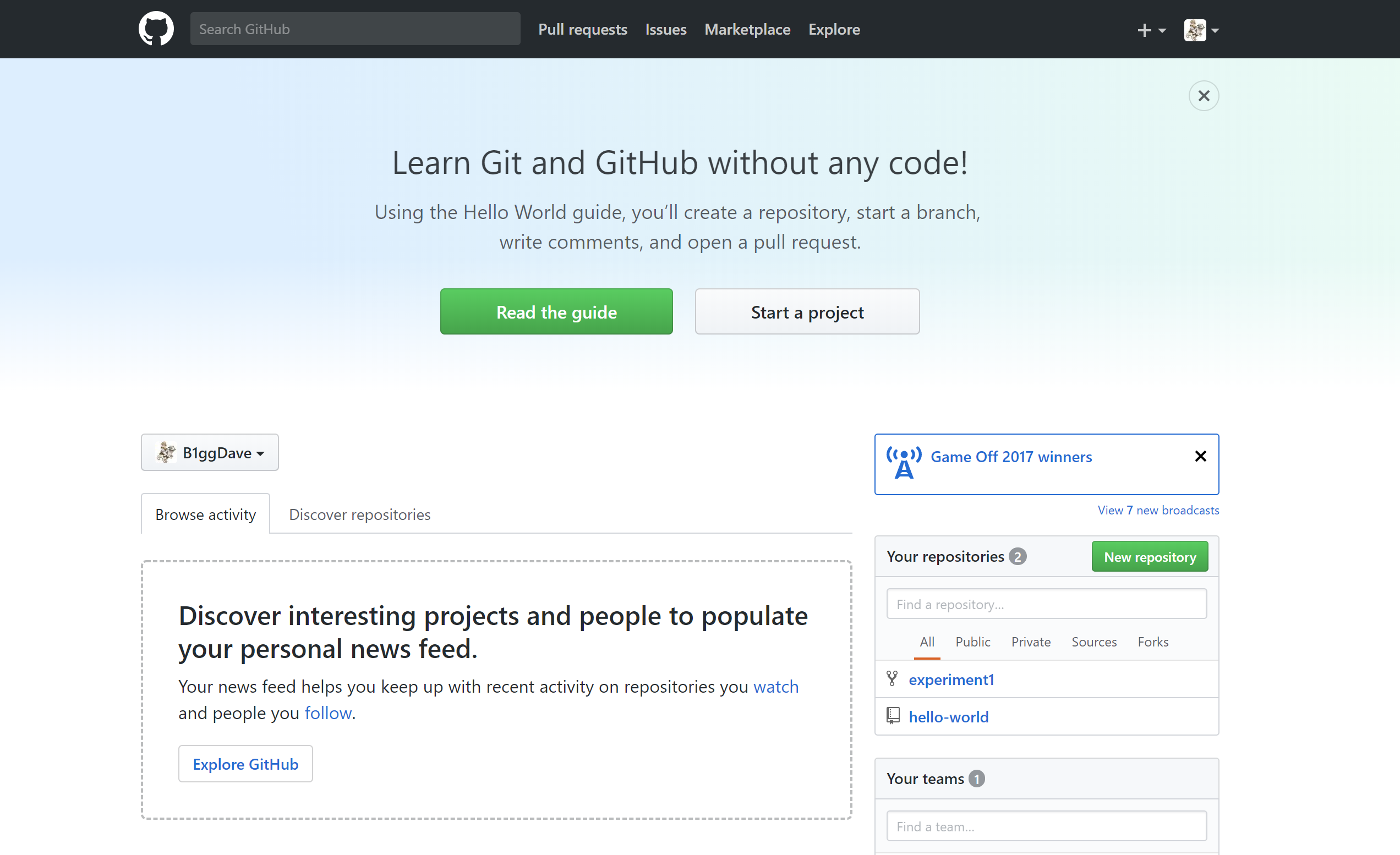Focus the Find a repository field
Image resolution: width=1400 pixels, height=855 pixels.
tap(1046, 604)
